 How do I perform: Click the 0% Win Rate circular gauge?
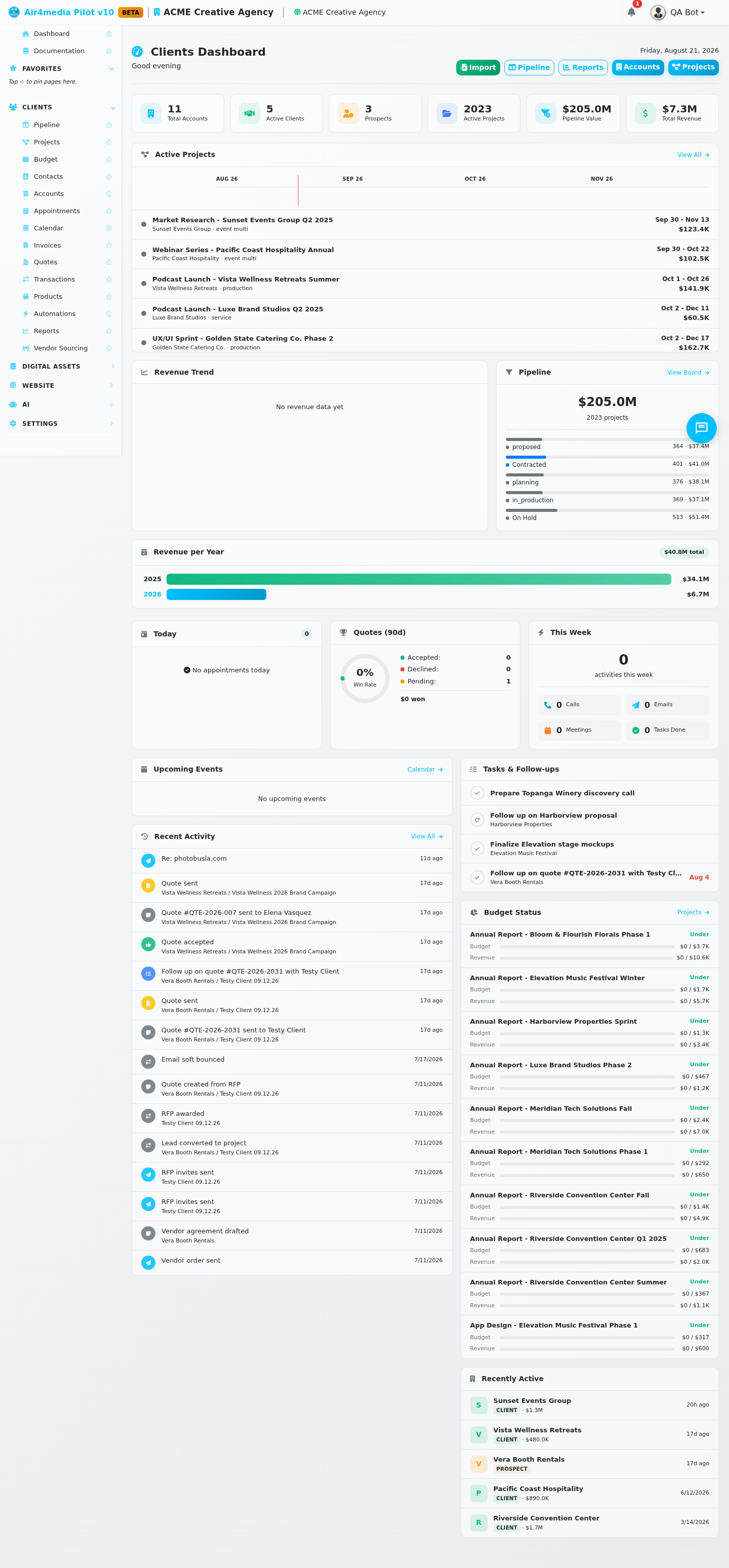(x=364, y=678)
